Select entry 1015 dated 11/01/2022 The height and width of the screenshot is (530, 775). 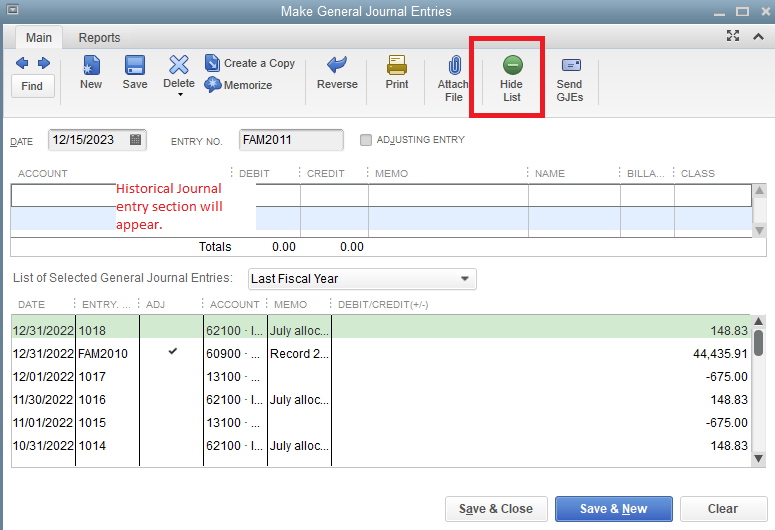click(x=381, y=423)
